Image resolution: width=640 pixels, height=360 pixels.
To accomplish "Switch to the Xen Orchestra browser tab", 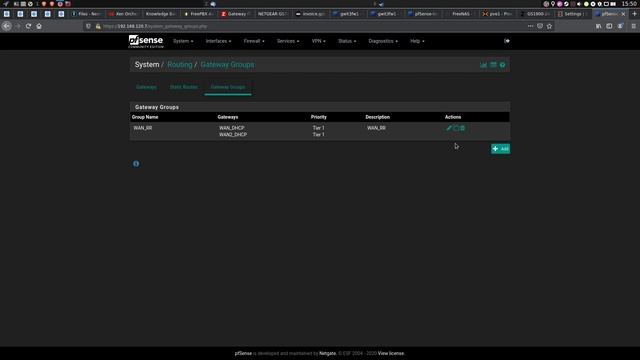I will 124,14.
